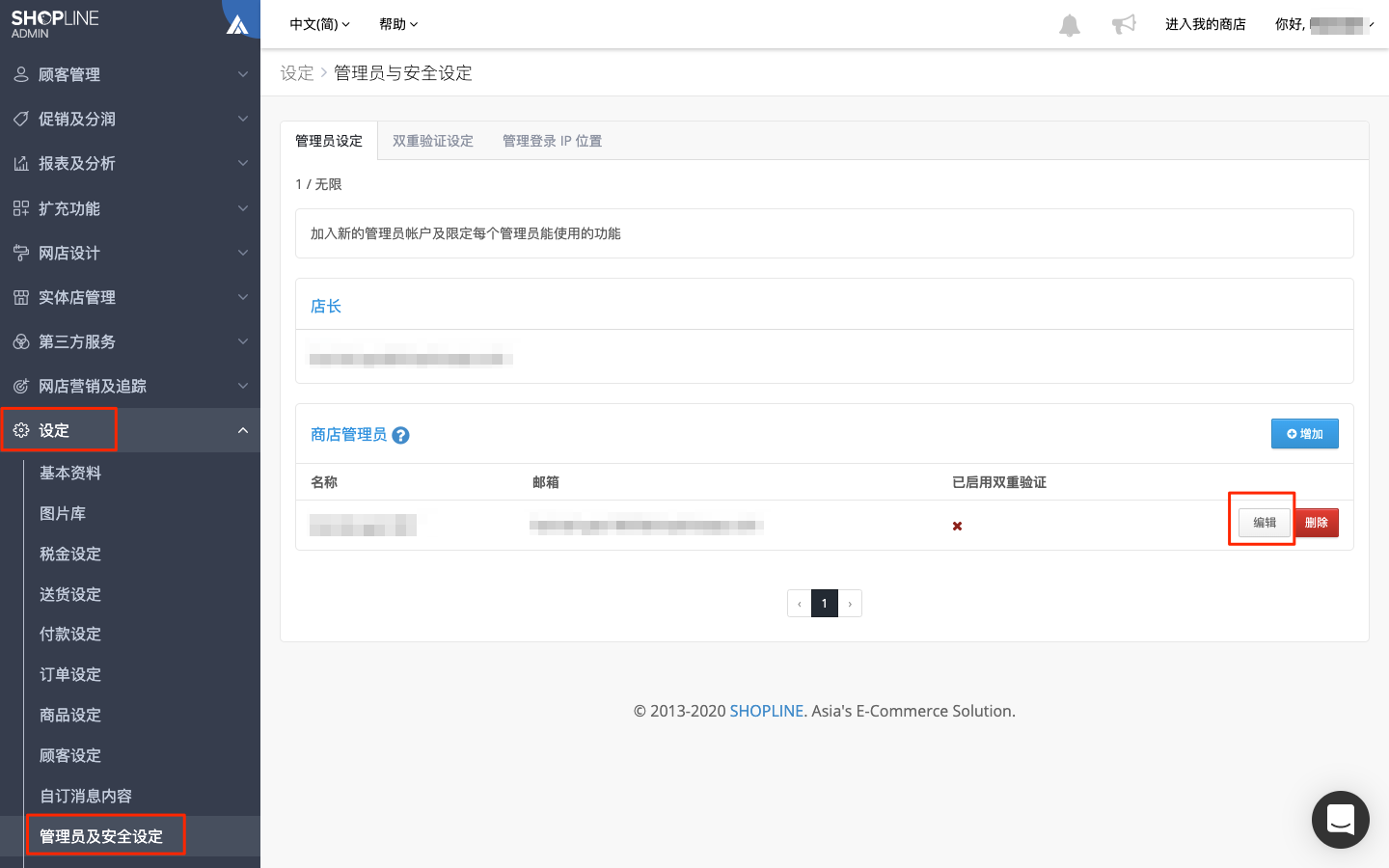1389x868 pixels.
Task: Open the 中文(简) language dropdown
Action: (320, 24)
